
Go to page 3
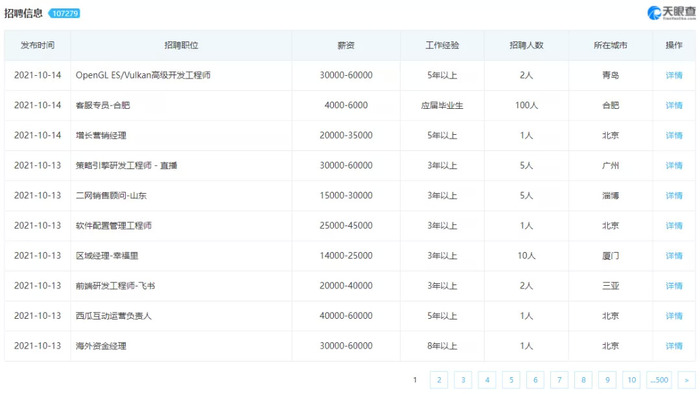click(x=463, y=380)
